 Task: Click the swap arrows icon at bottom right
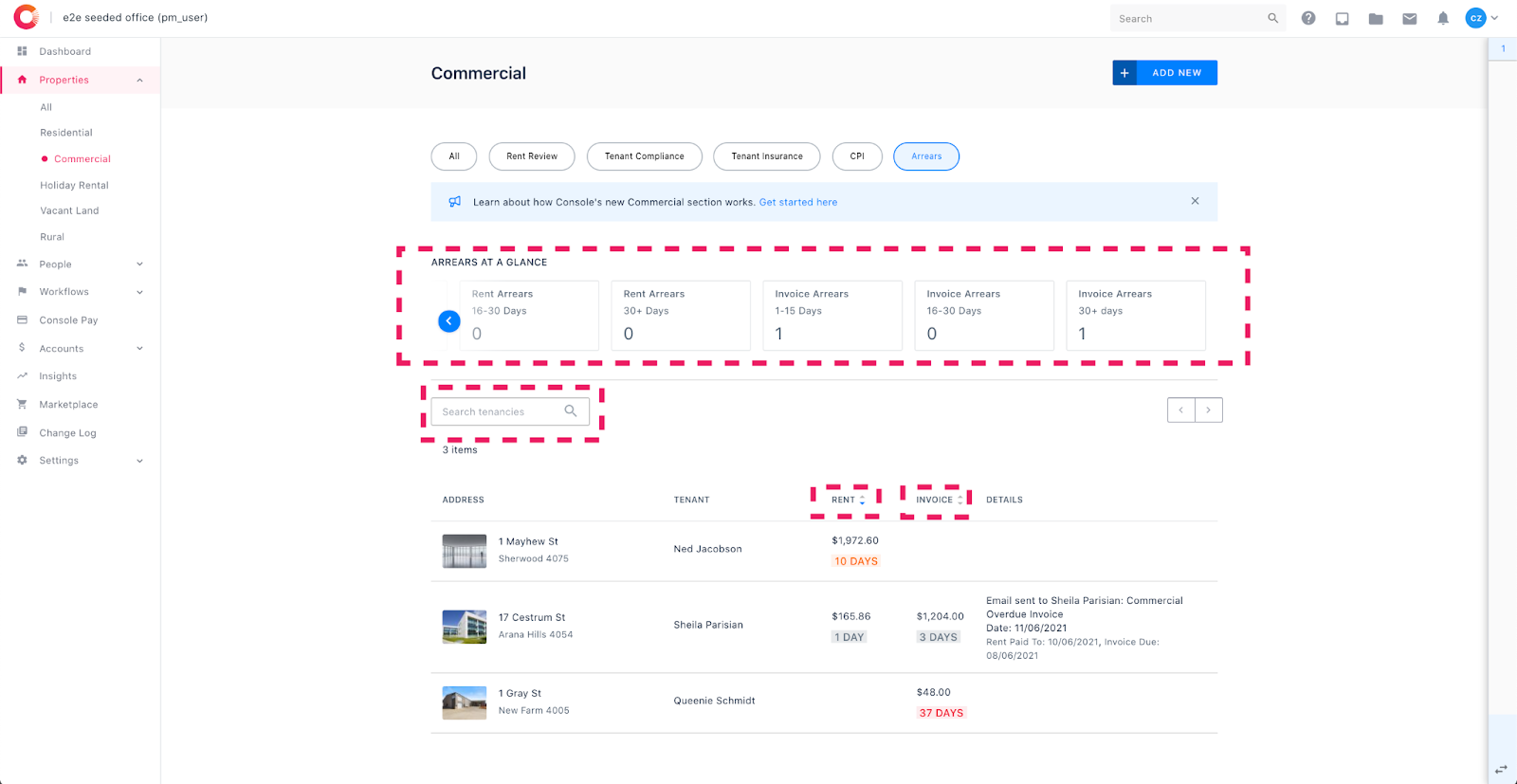pyautogui.click(x=1501, y=769)
